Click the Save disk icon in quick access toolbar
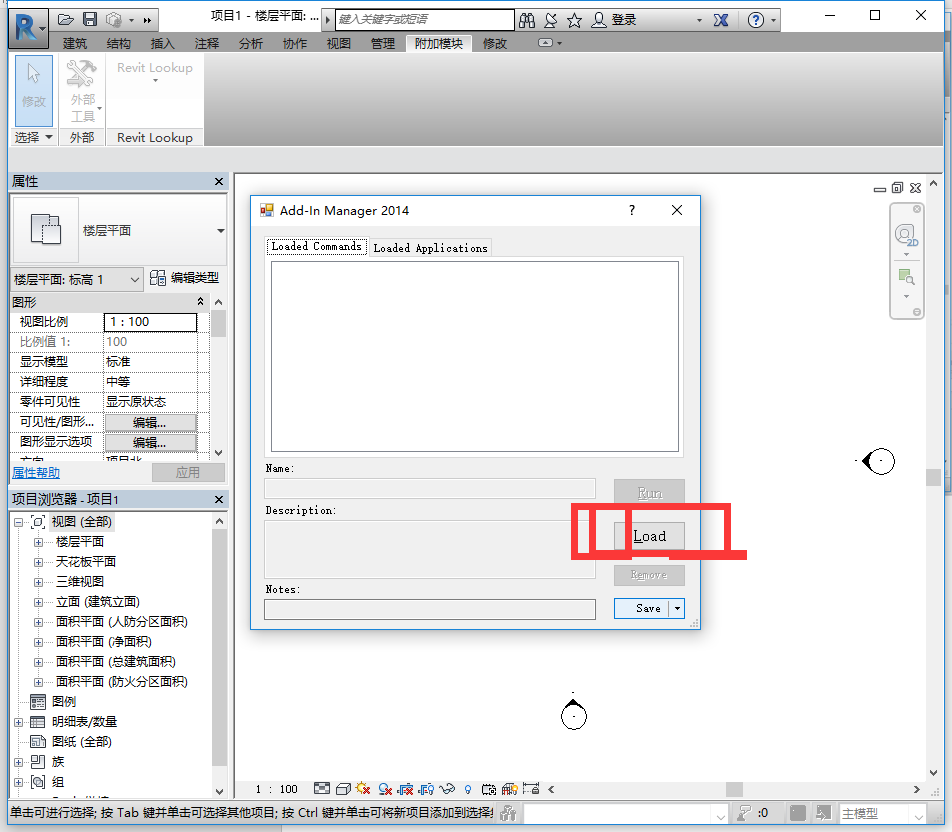This screenshot has height=832, width=952. tap(90, 20)
